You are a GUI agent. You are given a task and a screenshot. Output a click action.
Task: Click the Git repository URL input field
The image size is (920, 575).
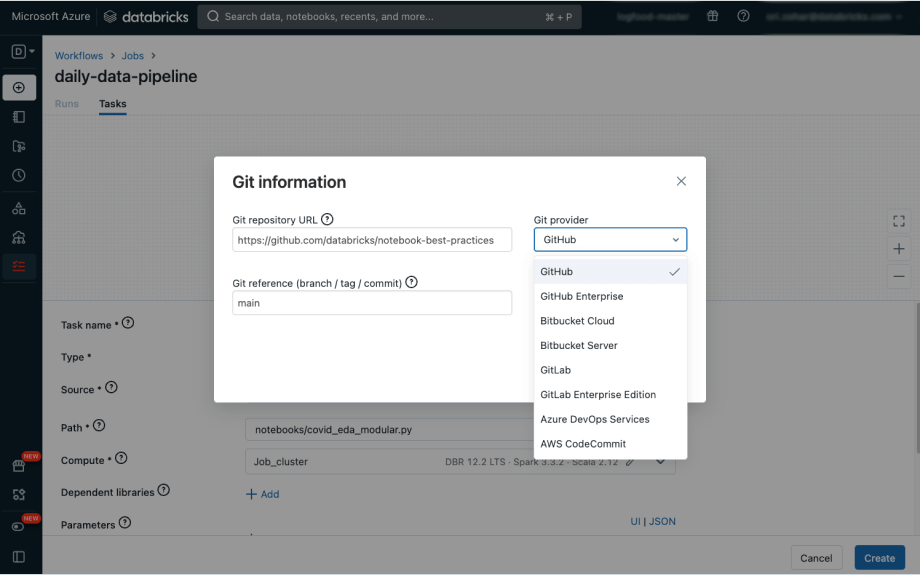(x=371, y=240)
